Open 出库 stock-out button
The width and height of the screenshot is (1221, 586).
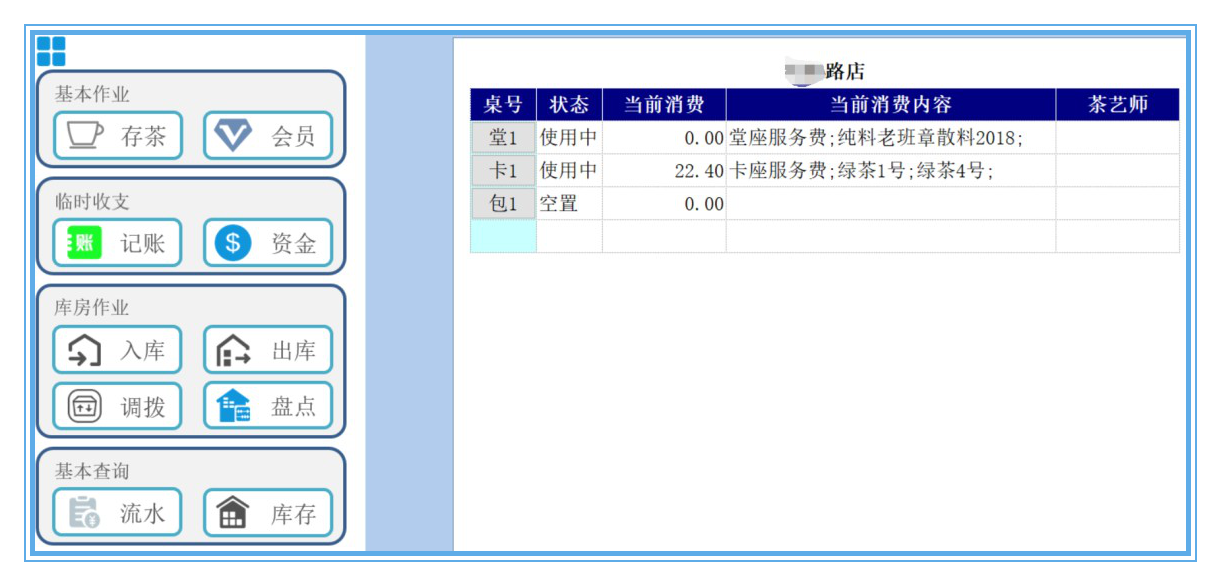[268, 350]
